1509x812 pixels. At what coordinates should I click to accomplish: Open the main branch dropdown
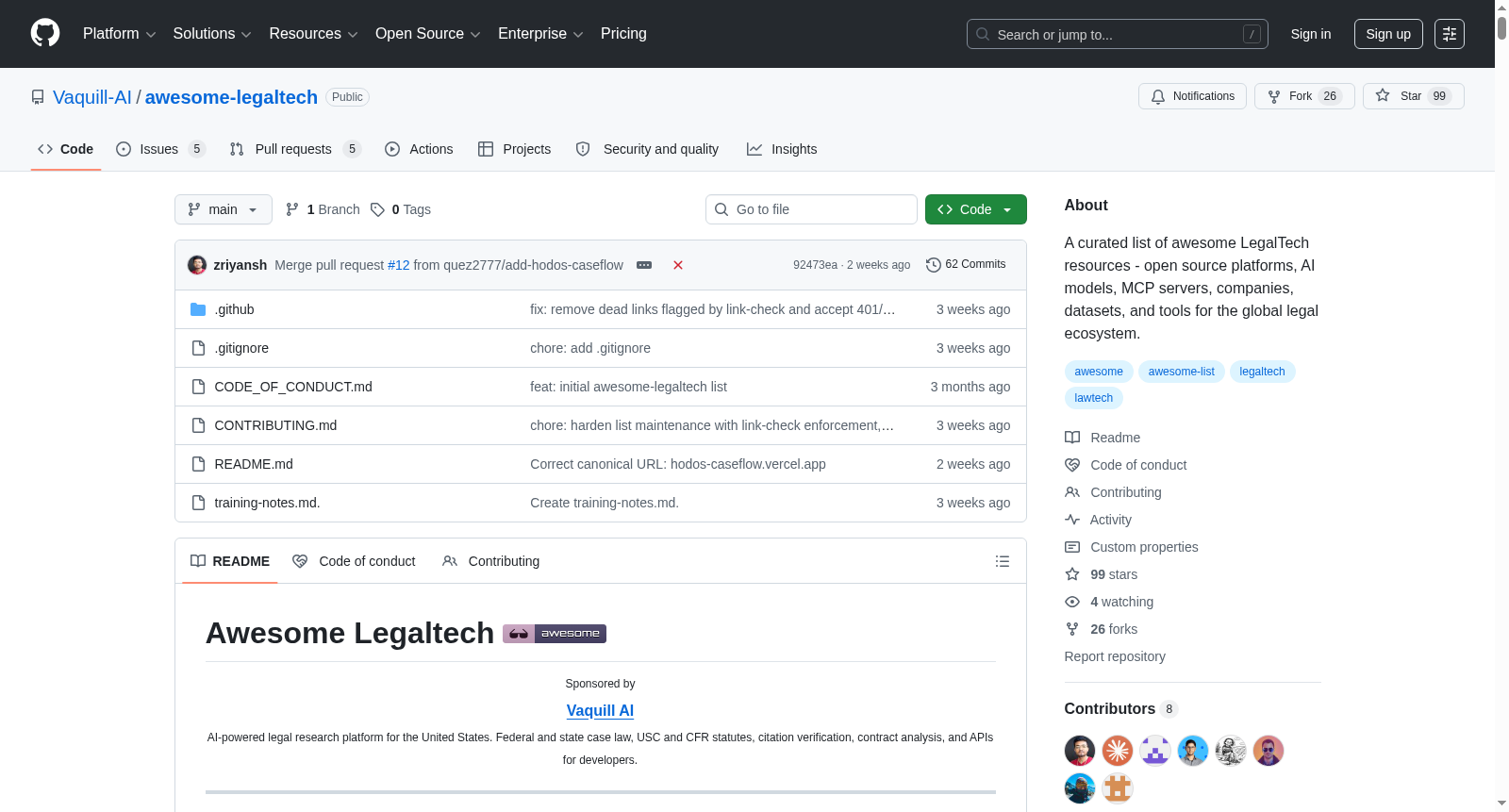click(224, 209)
